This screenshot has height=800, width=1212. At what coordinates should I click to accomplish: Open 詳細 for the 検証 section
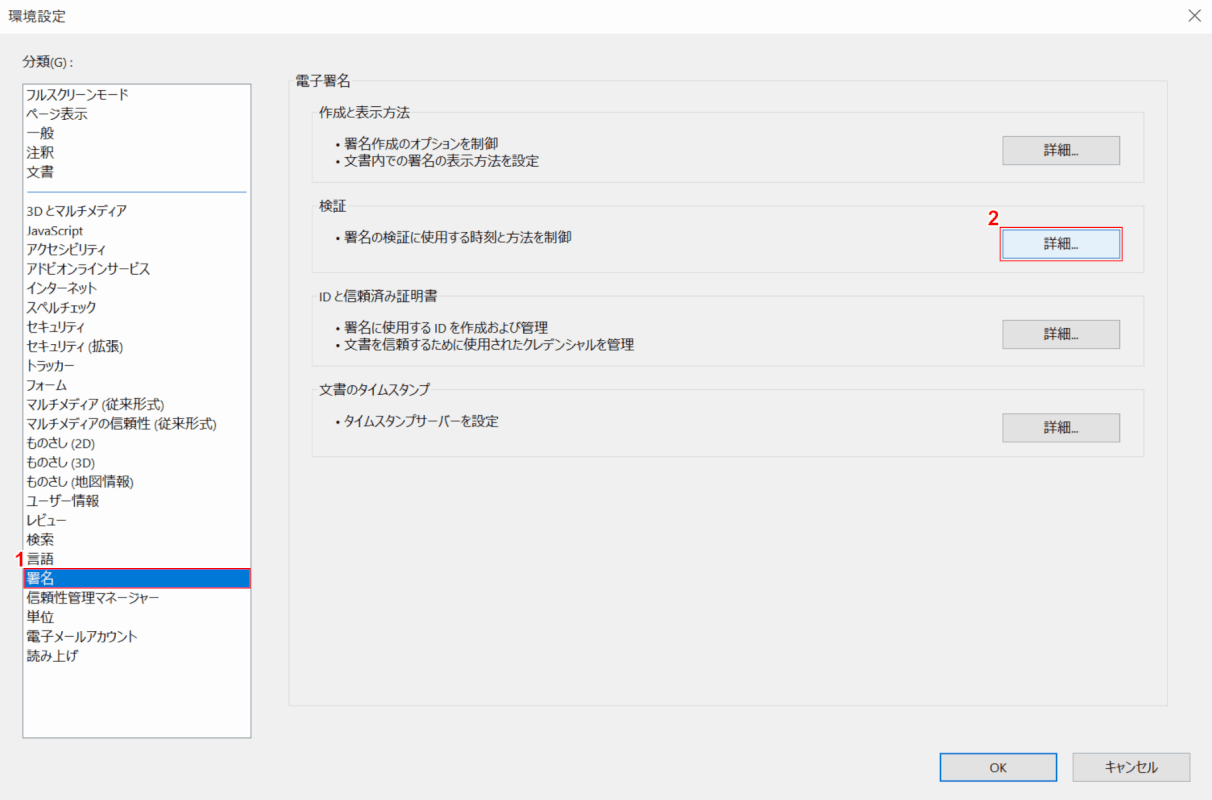coord(1060,243)
